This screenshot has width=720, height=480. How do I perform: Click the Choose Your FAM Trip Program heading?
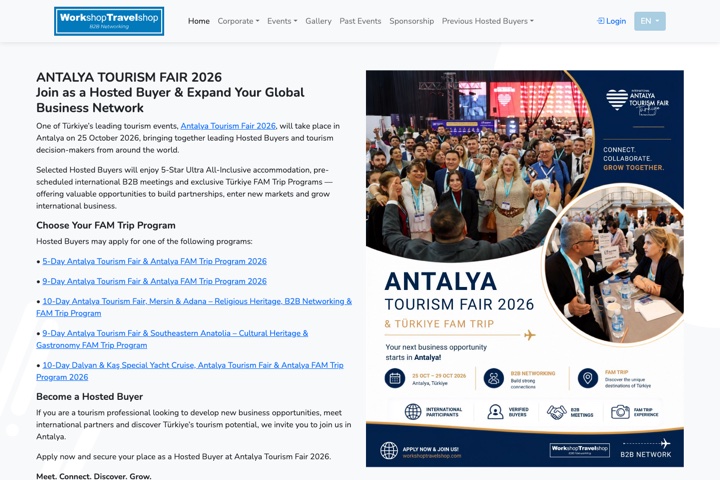(106, 226)
